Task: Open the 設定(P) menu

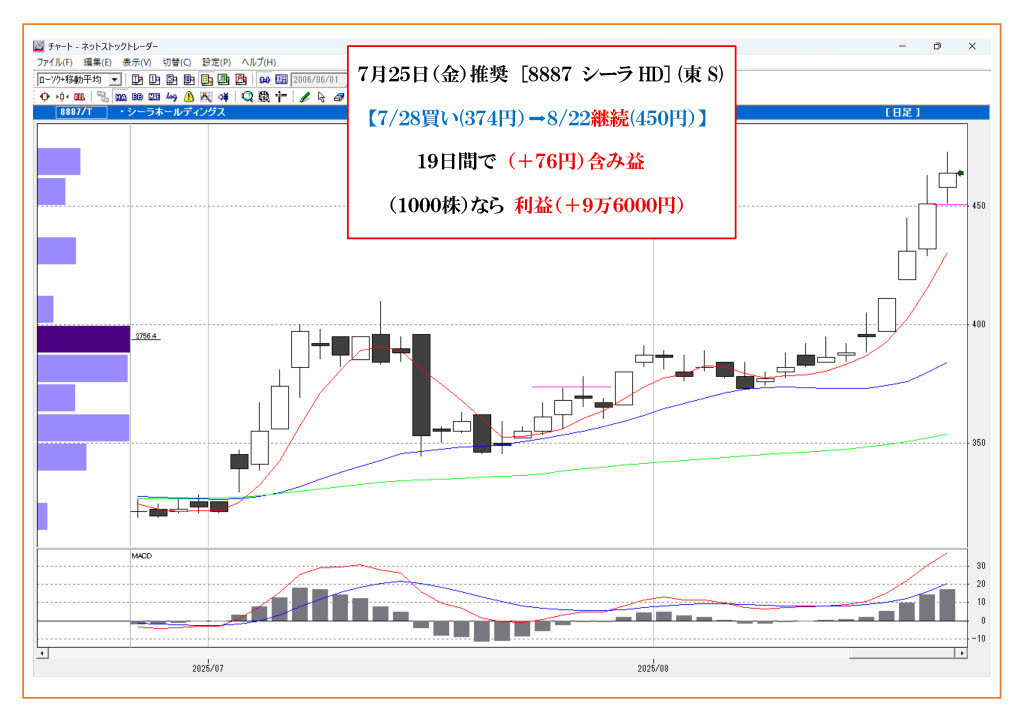Action: [x=216, y=62]
